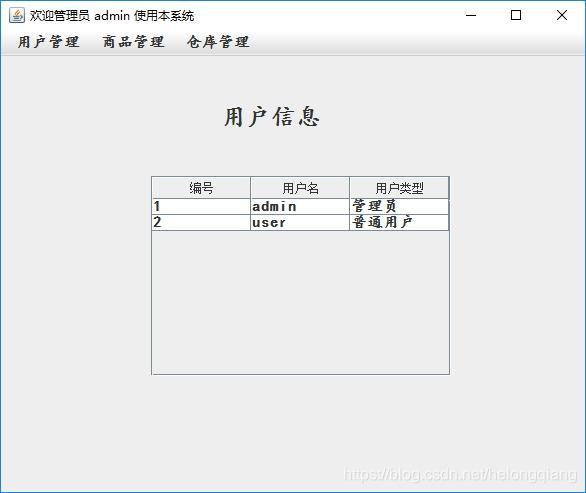
Task: Maximize the window
Action: (x=516, y=15)
